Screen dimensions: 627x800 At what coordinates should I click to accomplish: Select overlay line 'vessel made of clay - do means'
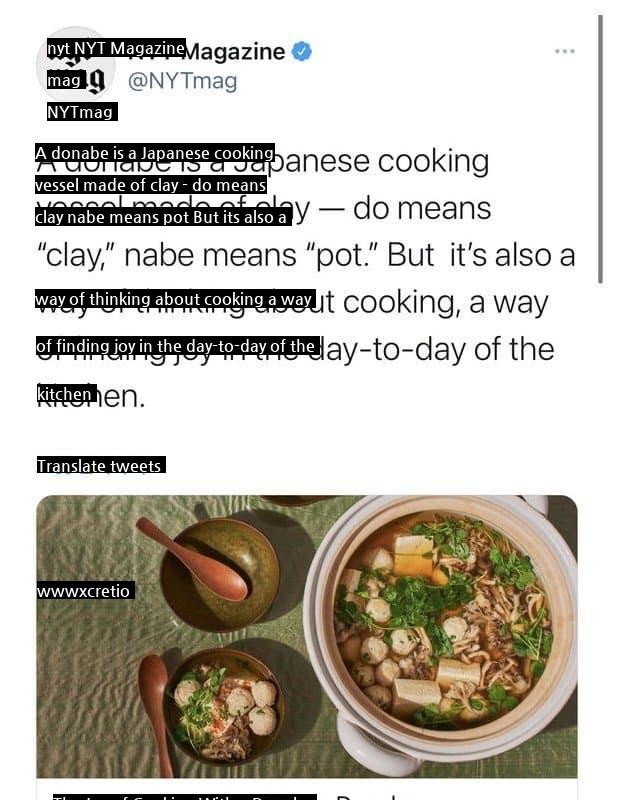point(151,185)
